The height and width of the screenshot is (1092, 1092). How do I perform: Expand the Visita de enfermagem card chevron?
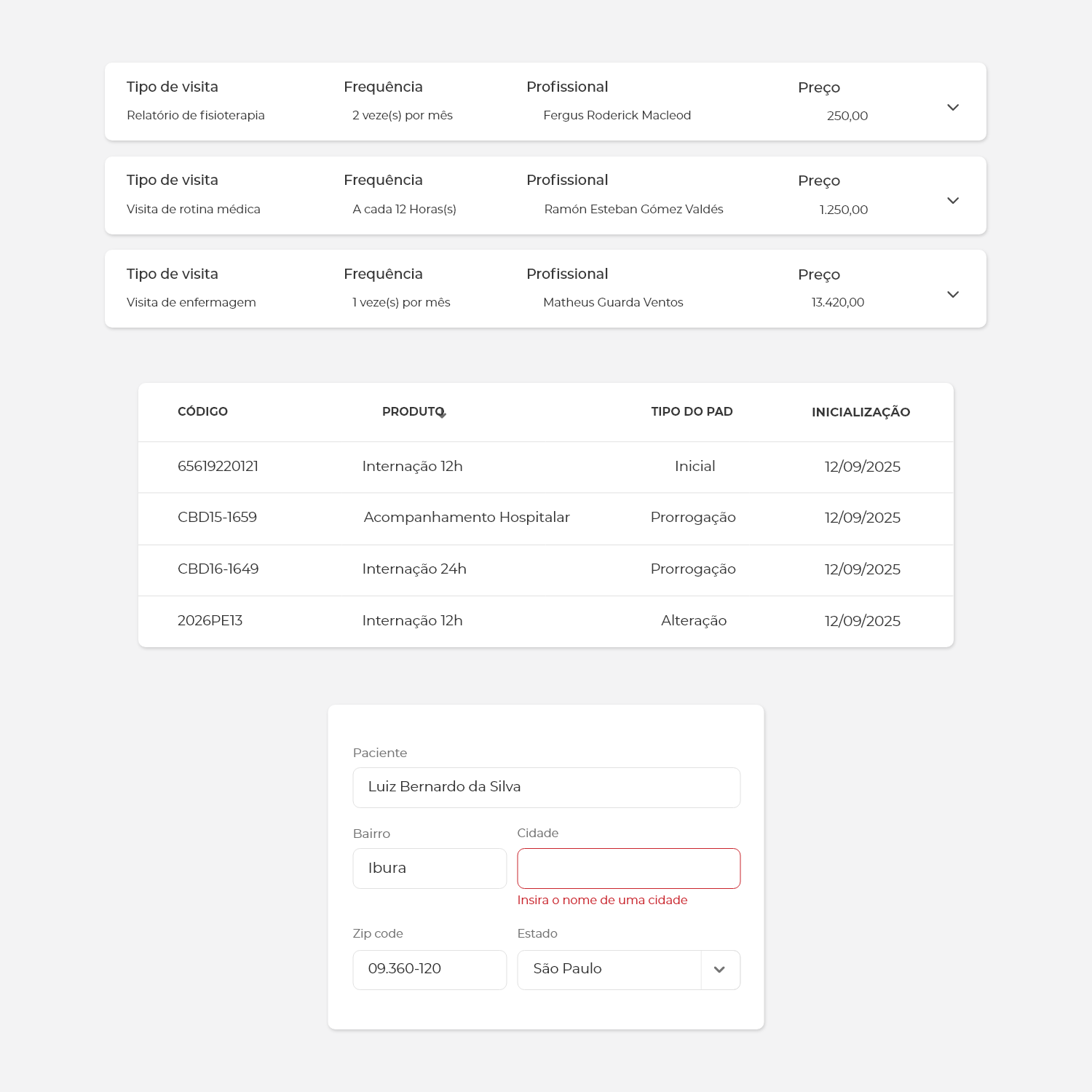point(952,294)
